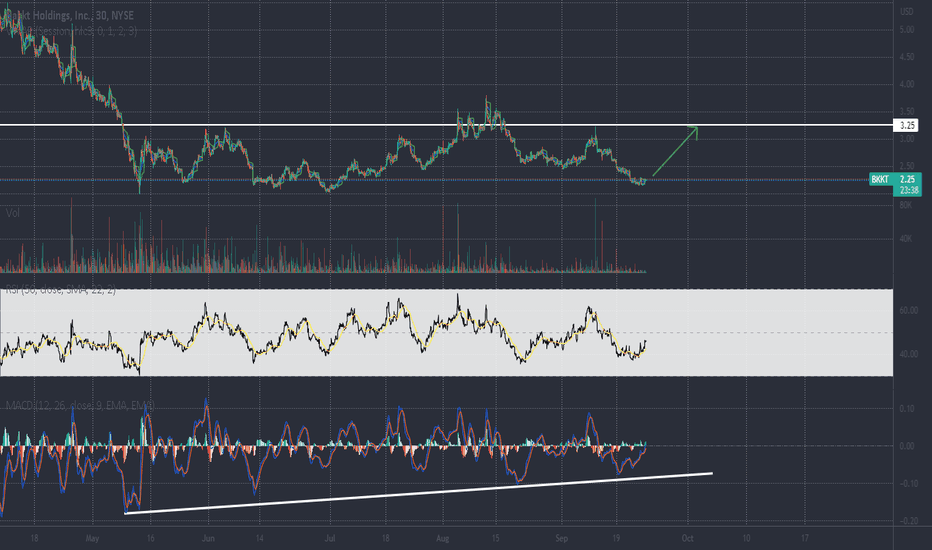Select the RSI indicator legend label
Screen dimensions: 932x550
coord(61,290)
